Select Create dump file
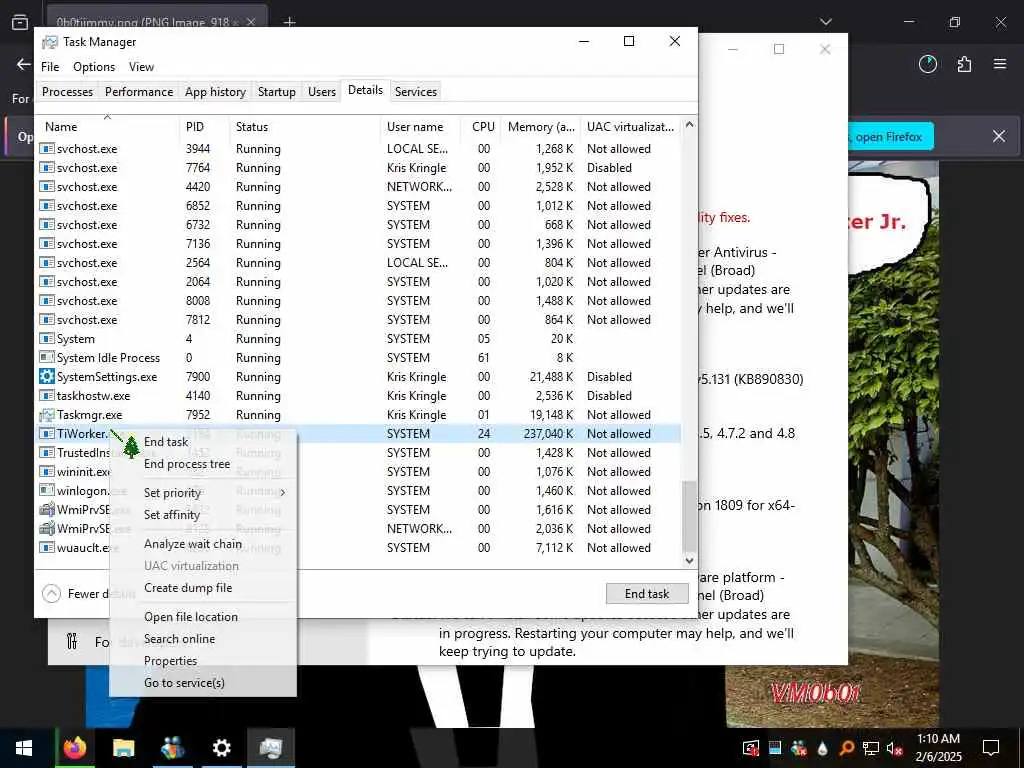 [x=188, y=588]
